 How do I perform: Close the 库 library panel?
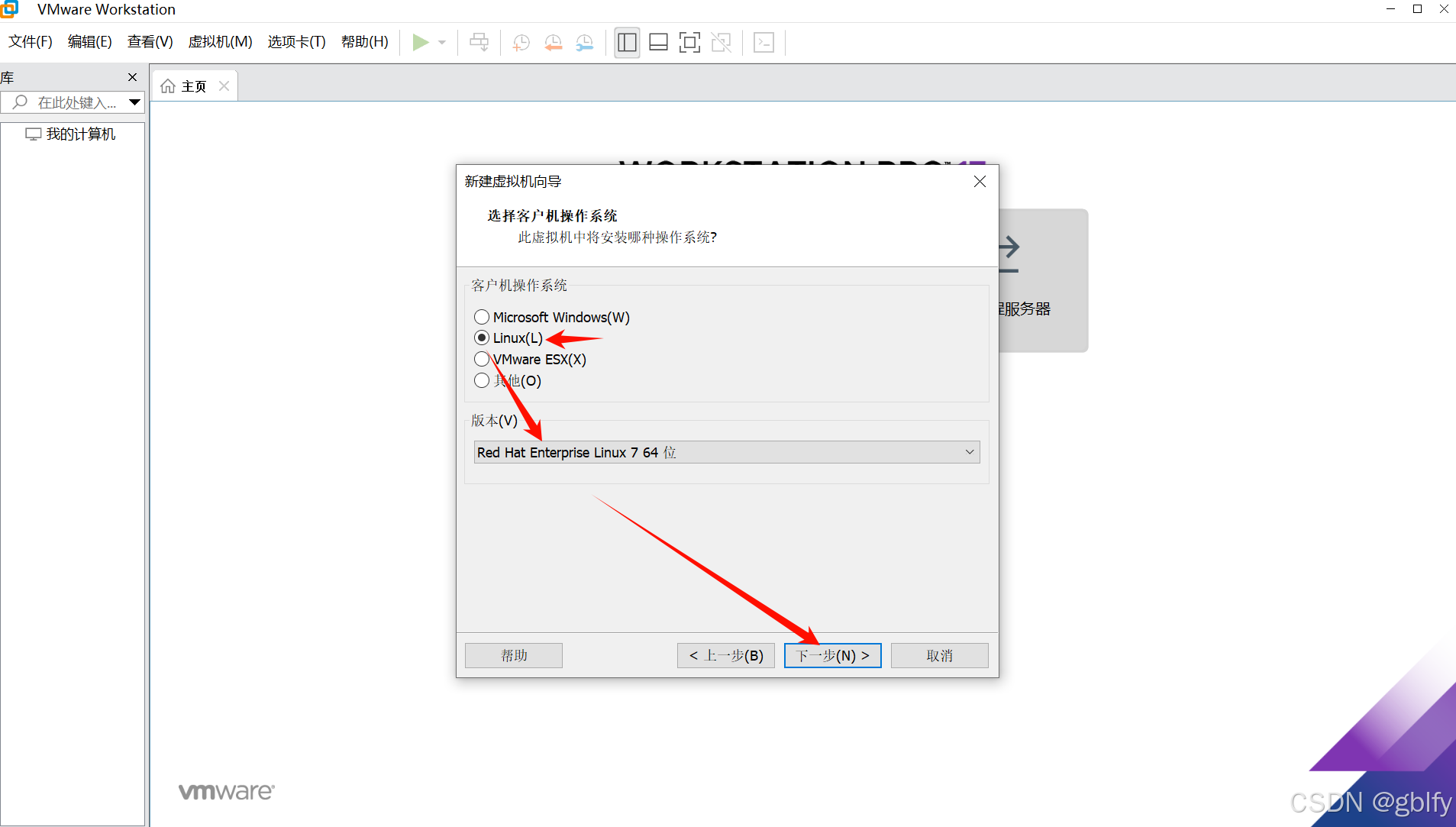[x=133, y=77]
